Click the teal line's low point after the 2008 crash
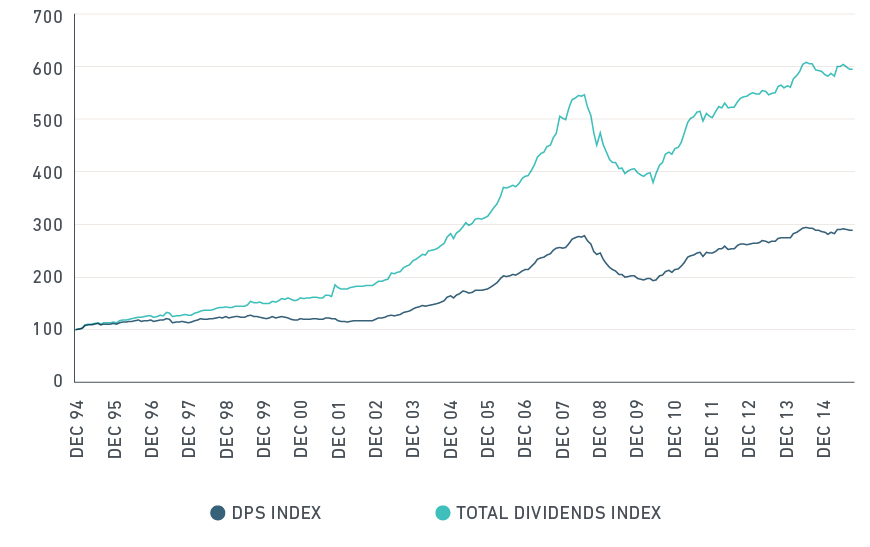The height and width of the screenshot is (547, 870). (x=653, y=182)
